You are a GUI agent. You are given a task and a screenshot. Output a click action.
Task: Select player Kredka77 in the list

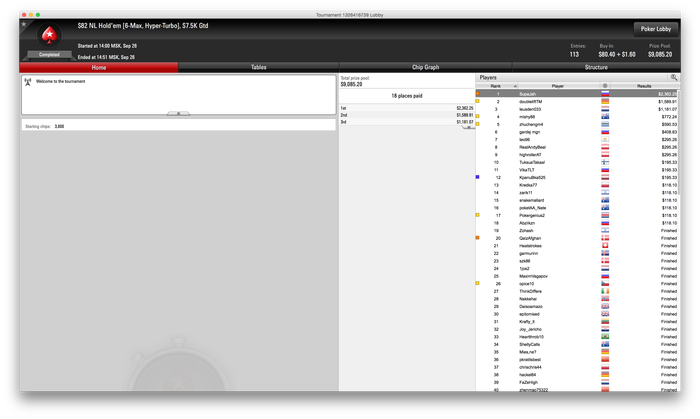[x=528, y=185]
